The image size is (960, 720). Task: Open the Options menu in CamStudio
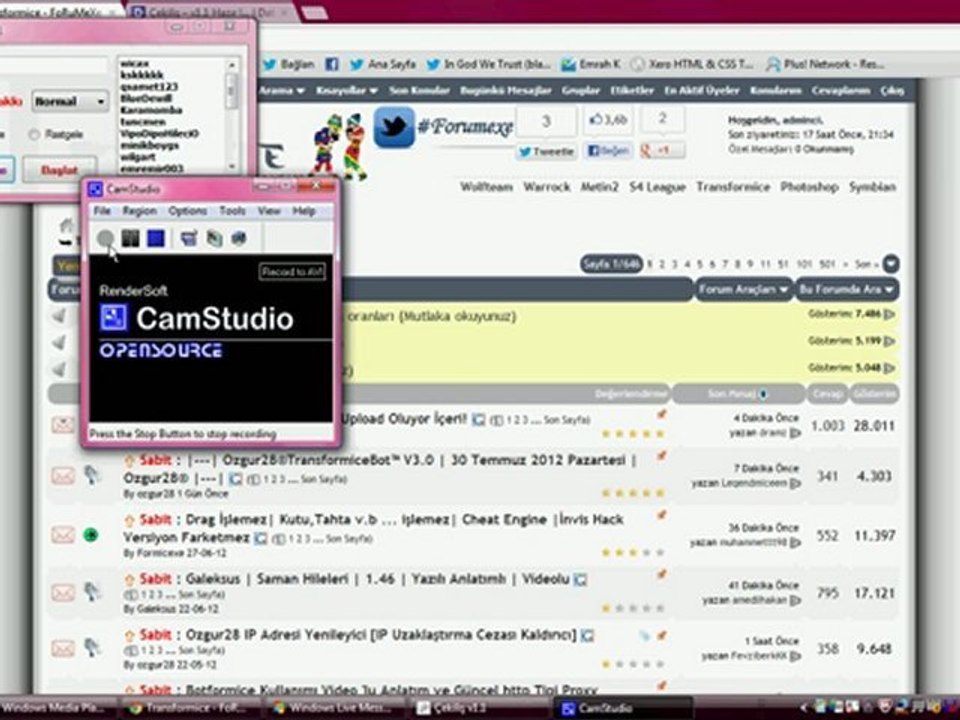(187, 211)
